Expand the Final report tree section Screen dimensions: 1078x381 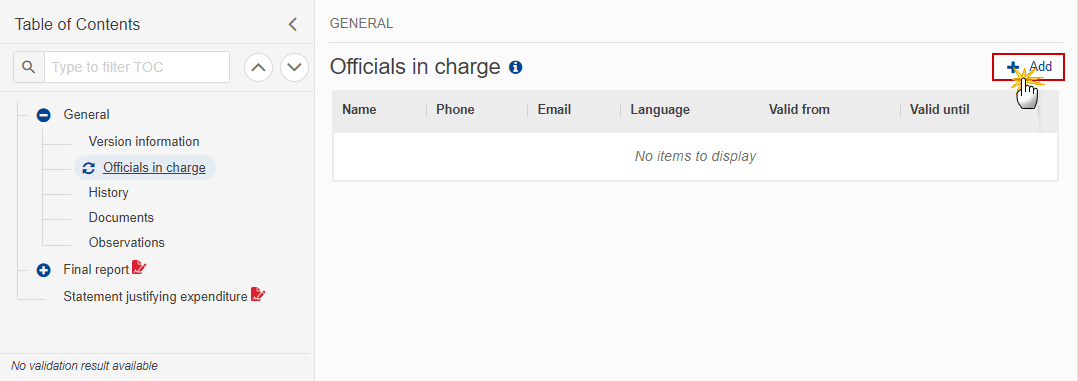pos(43,270)
